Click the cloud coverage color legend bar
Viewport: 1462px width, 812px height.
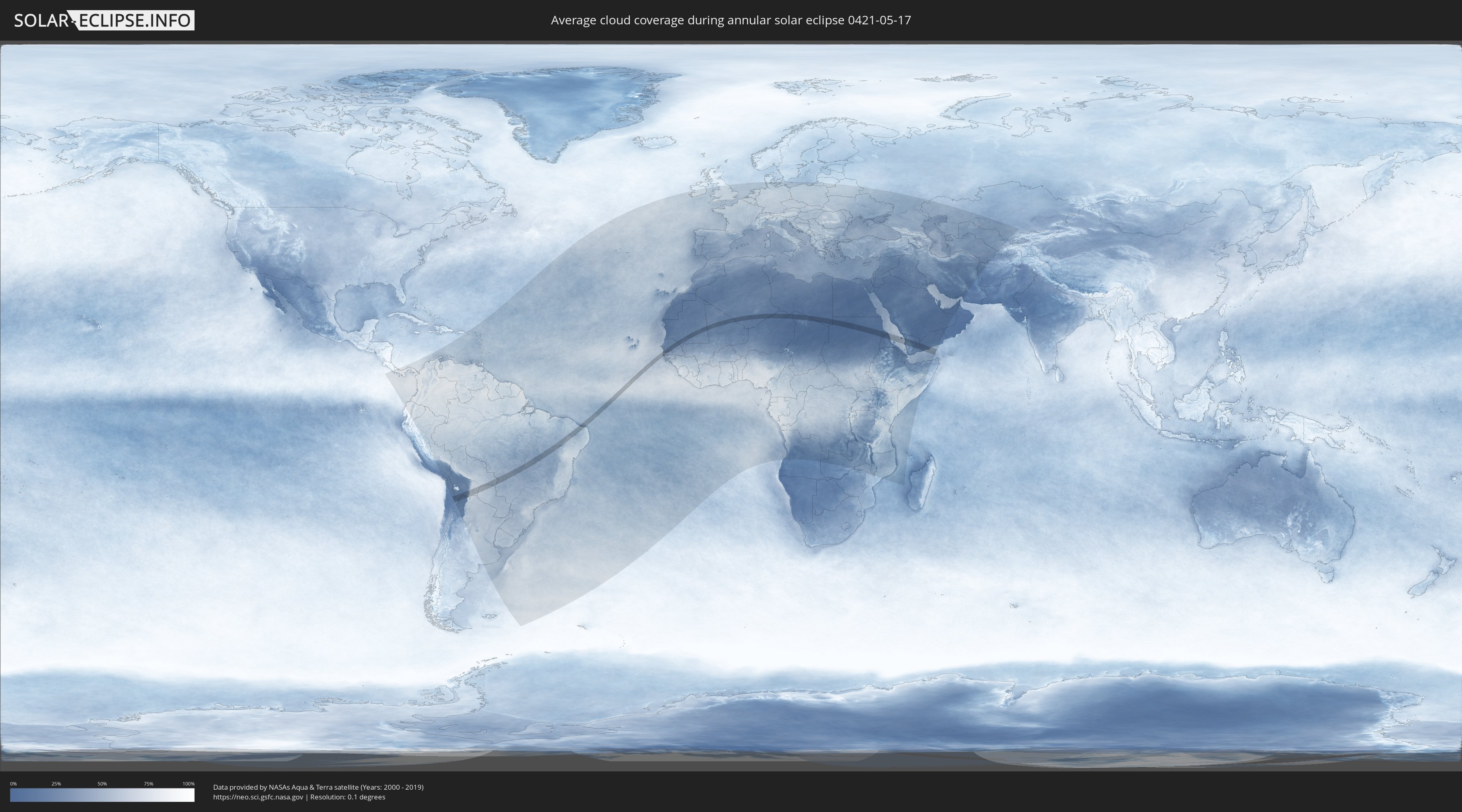click(x=102, y=795)
